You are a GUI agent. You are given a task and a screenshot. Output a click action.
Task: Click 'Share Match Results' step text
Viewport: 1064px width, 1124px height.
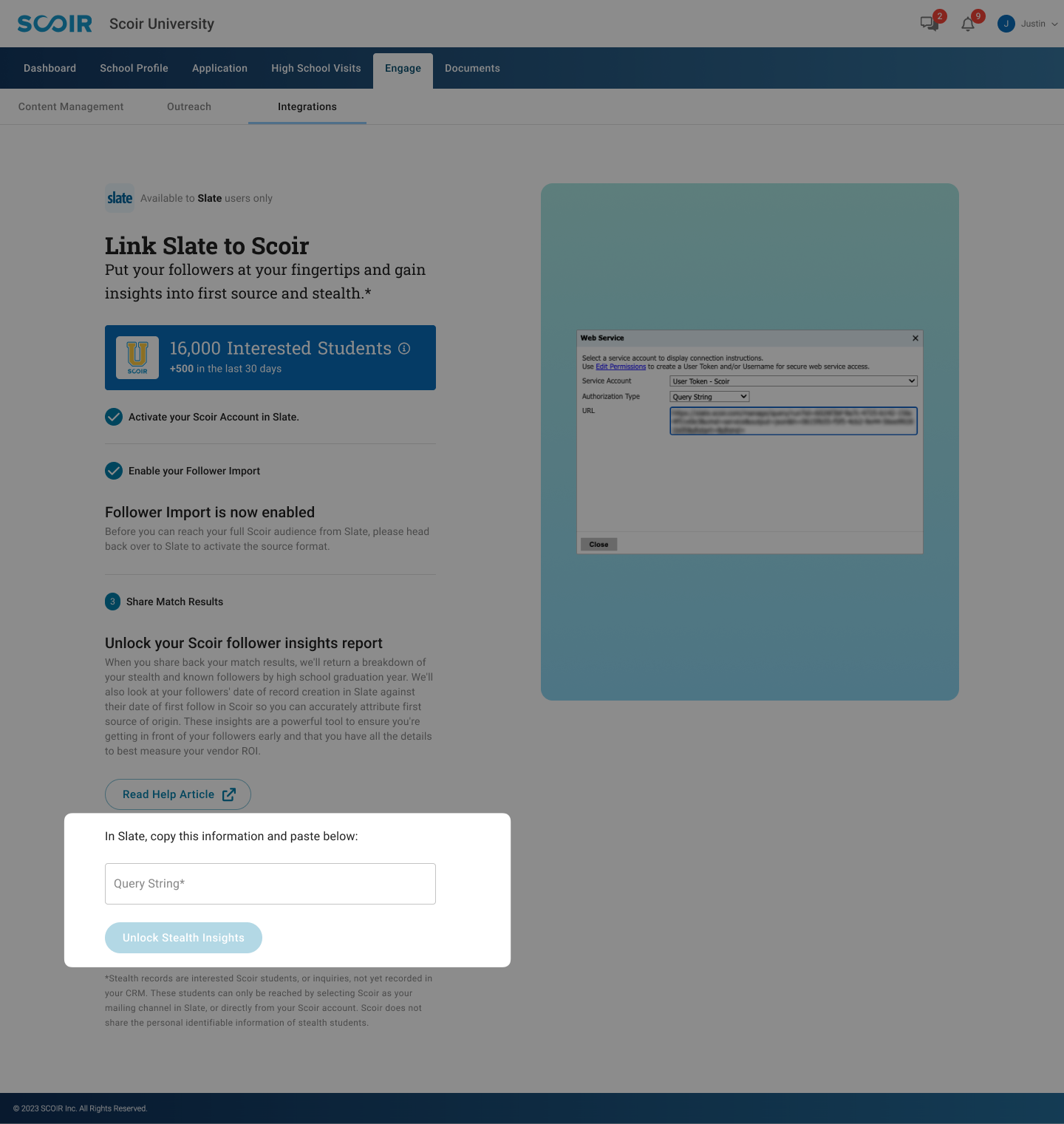pyautogui.click(x=174, y=602)
